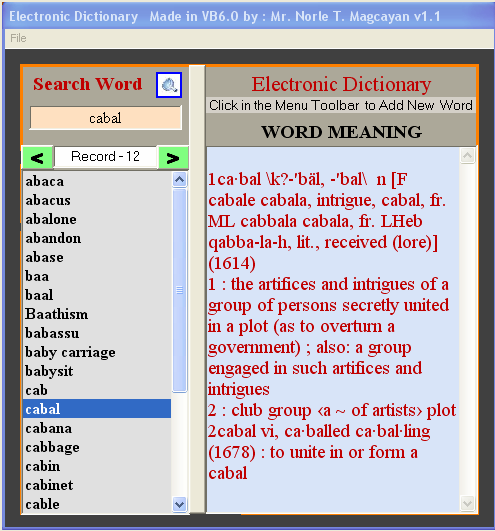Viewport: 495px width, 531px height.
Task: Click the magnifier search icon button
Action: coord(169,85)
